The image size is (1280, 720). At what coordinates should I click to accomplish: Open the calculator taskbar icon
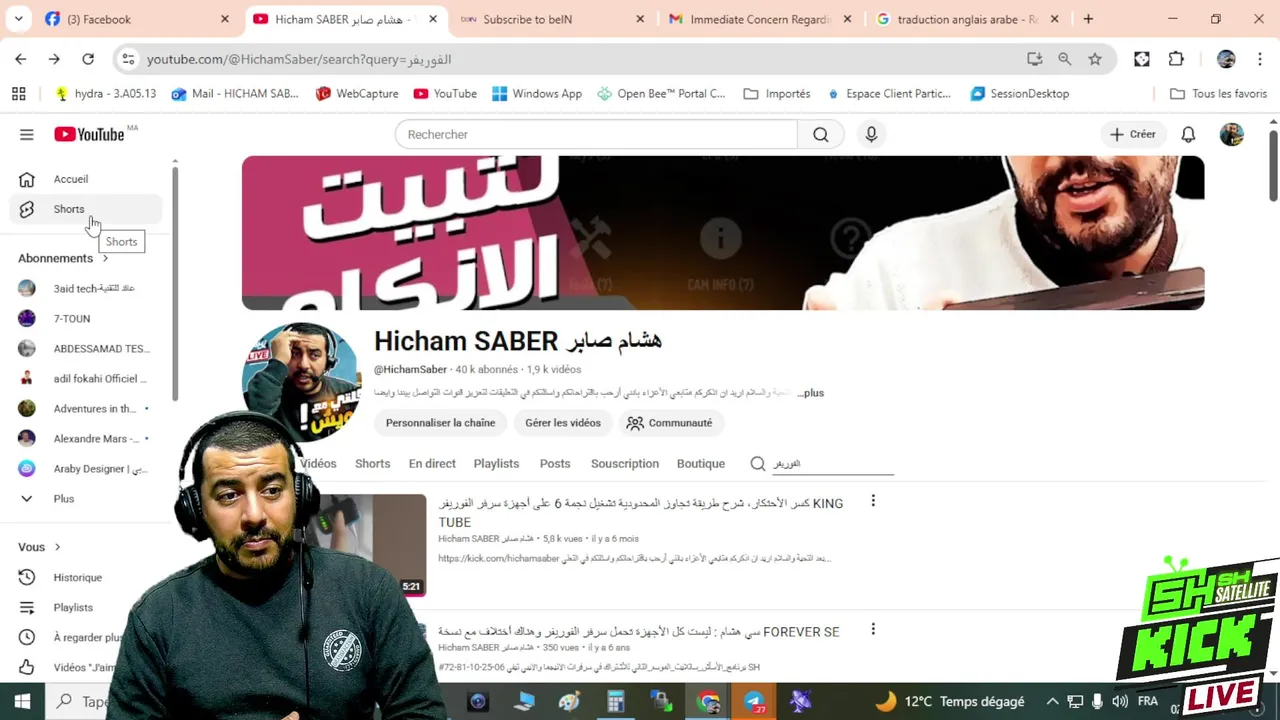(616, 701)
